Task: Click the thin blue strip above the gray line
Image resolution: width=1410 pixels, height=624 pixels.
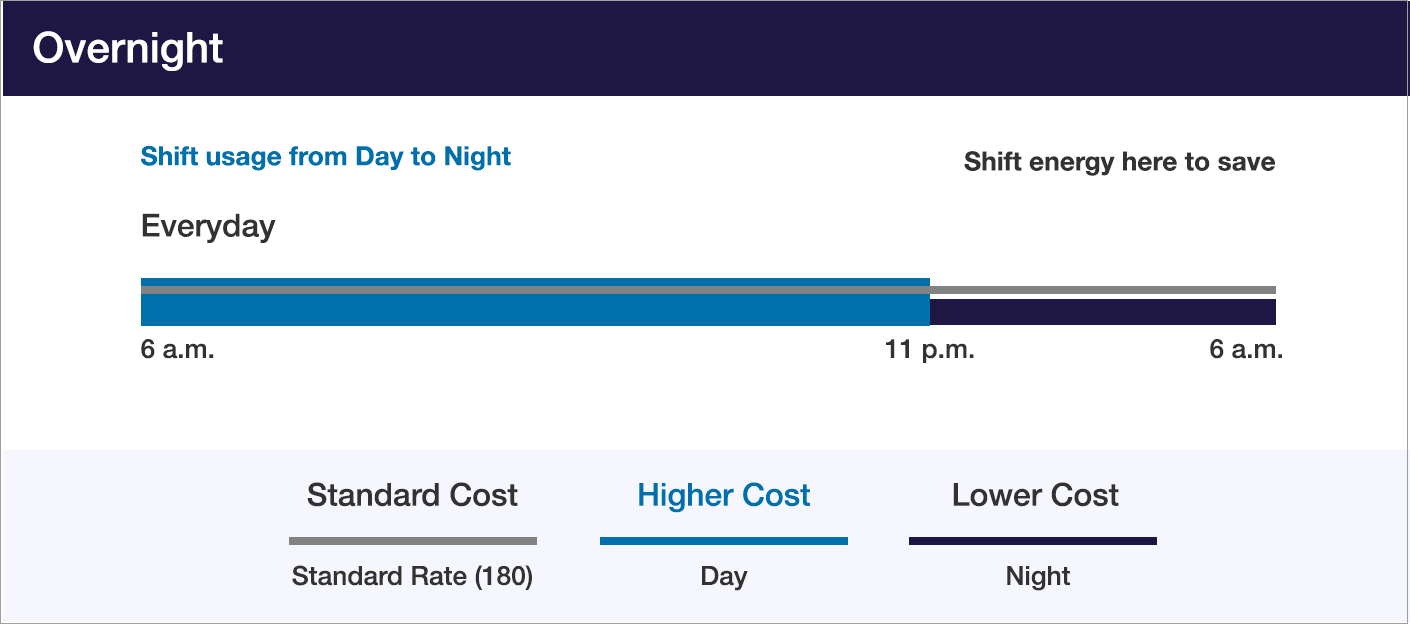Action: pyautogui.click(x=535, y=282)
